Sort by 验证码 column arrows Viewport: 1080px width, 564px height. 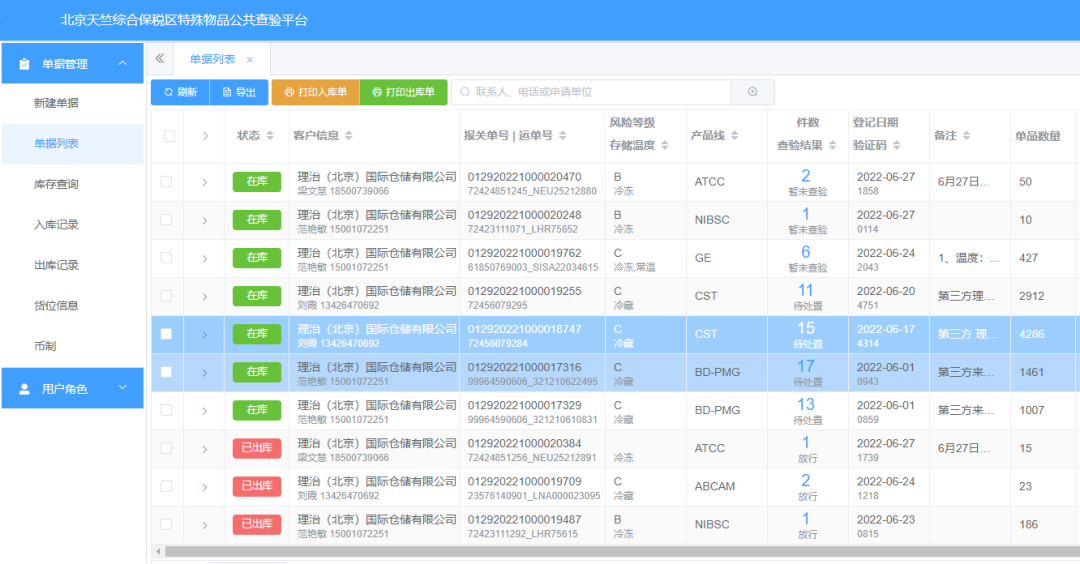897,145
